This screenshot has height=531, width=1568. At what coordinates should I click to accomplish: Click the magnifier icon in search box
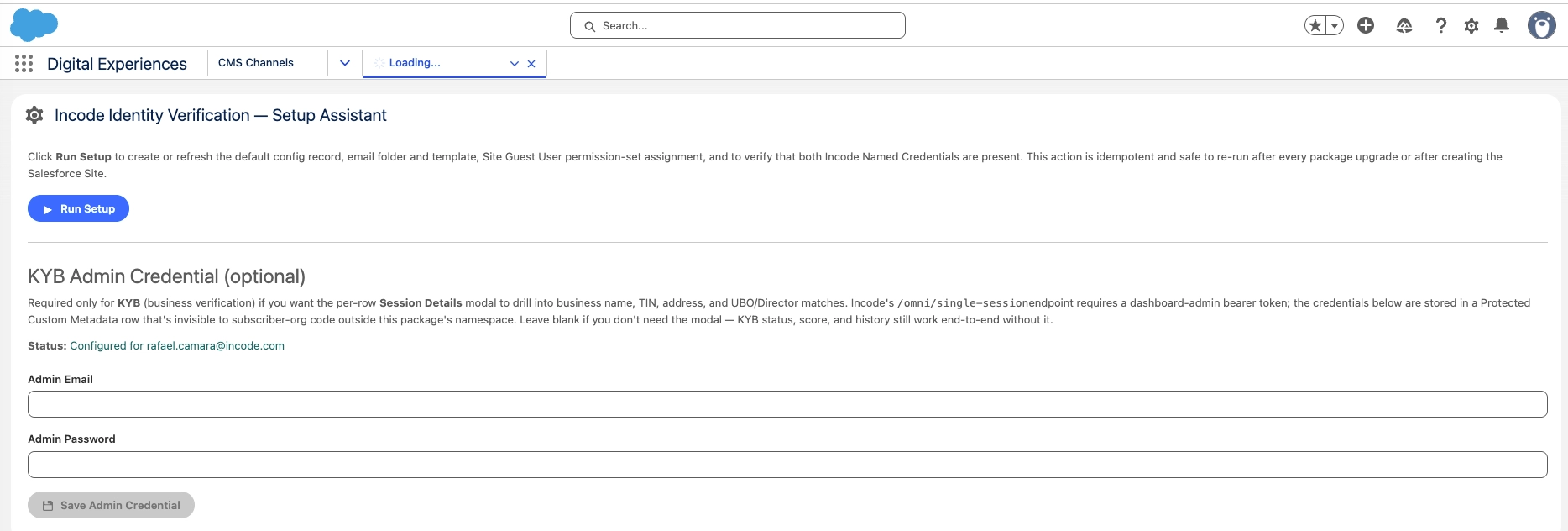point(590,26)
